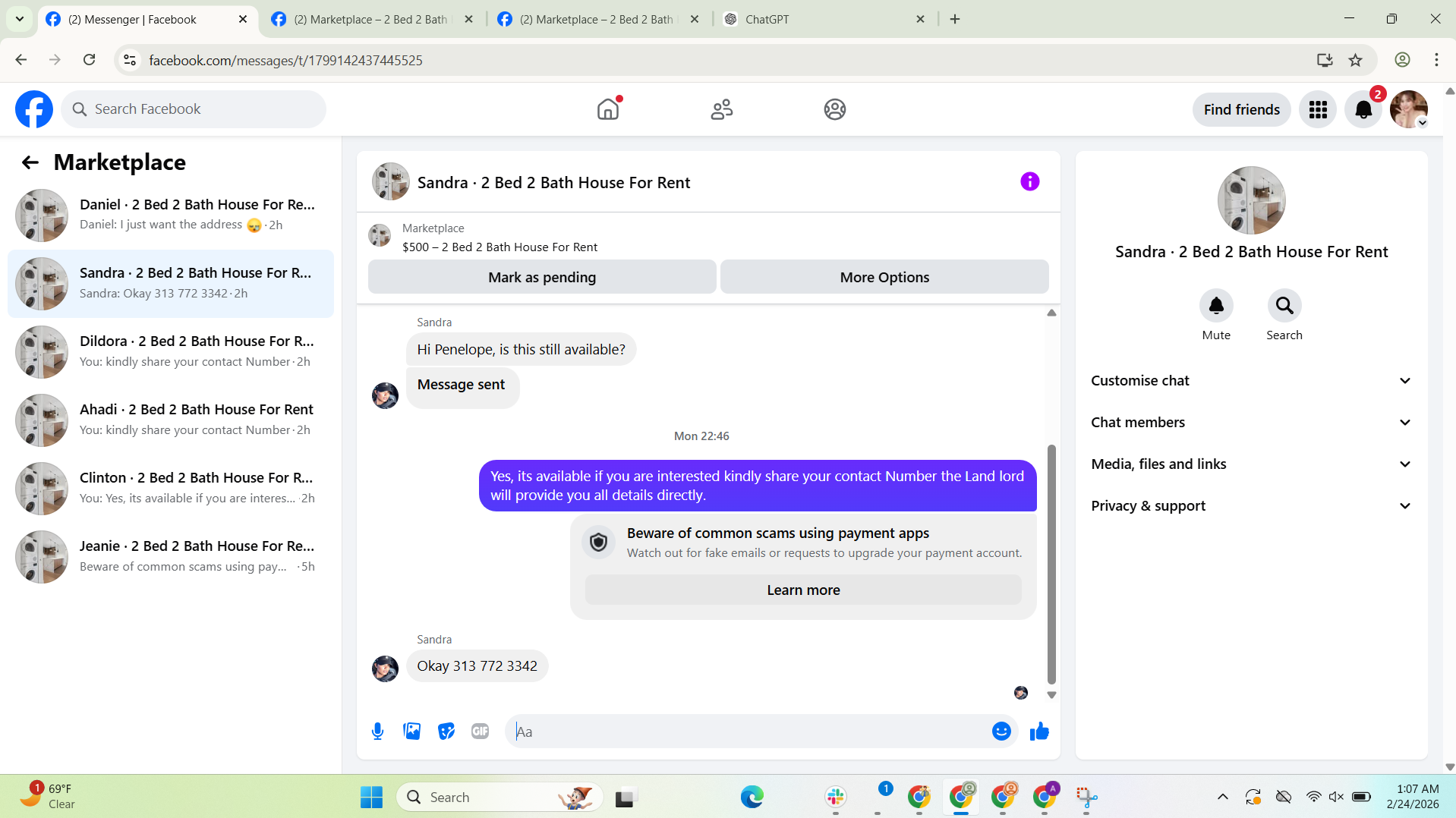Image resolution: width=1456 pixels, height=818 pixels.
Task: Select Sandra's conversation in the list
Action: [x=171, y=284]
